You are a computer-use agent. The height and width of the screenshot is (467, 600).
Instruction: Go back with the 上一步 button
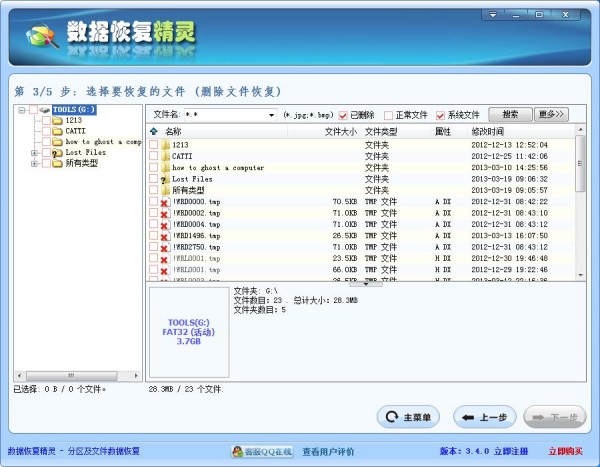point(485,417)
